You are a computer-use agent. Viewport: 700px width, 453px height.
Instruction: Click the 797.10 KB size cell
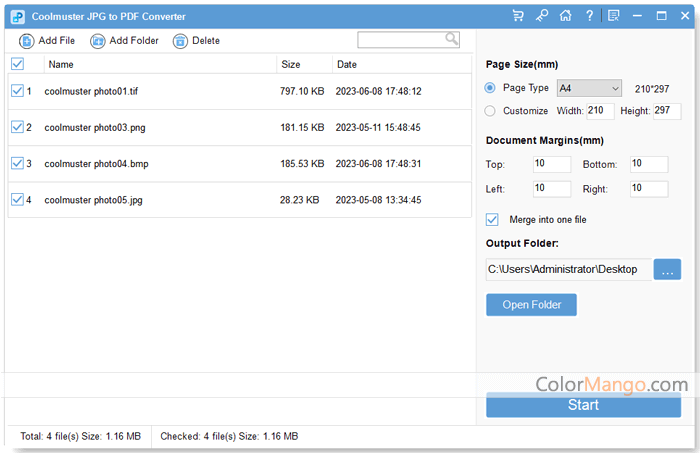tap(302, 91)
